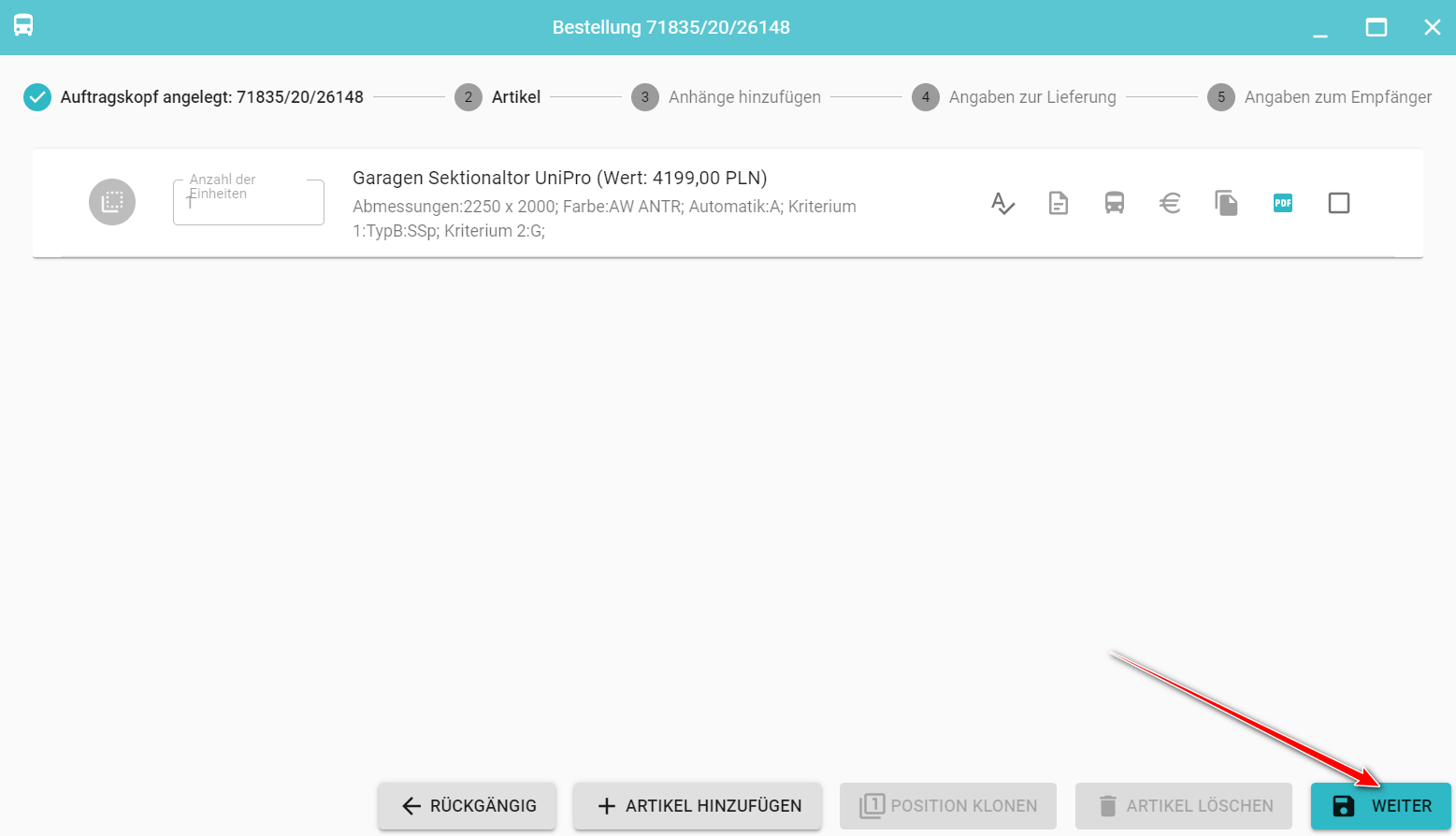Screen dimensions: 1456x836
Task: Open the document note icon
Action: [1059, 203]
